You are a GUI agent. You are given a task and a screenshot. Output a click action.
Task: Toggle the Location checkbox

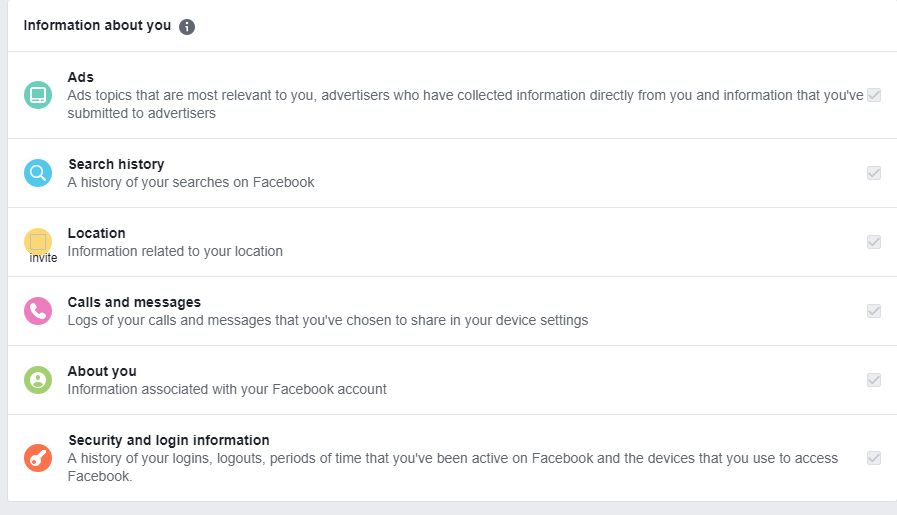874,242
